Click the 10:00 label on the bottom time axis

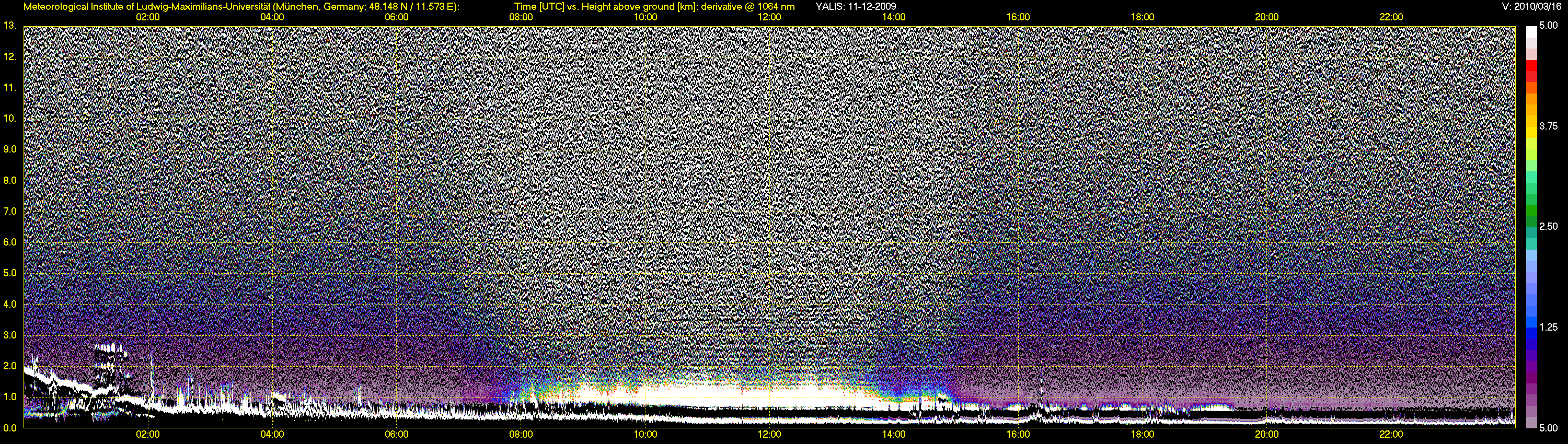[645, 434]
